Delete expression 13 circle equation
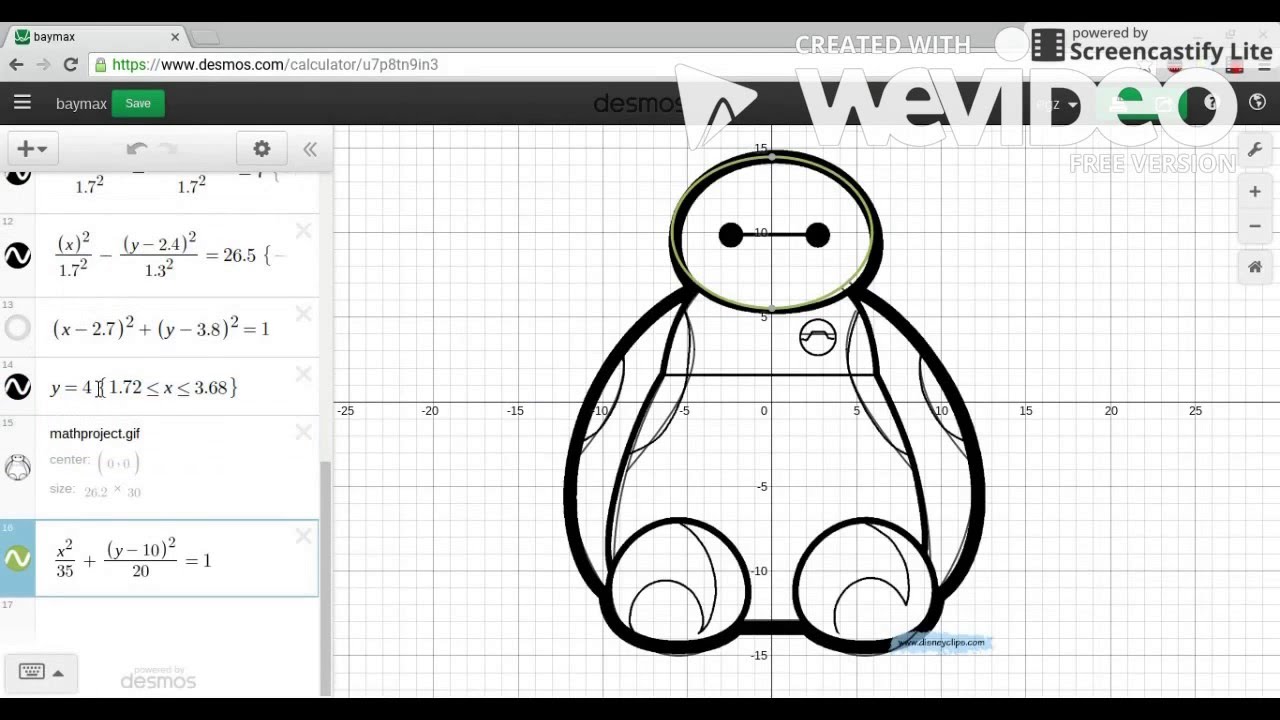1280x720 pixels. tap(304, 314)
